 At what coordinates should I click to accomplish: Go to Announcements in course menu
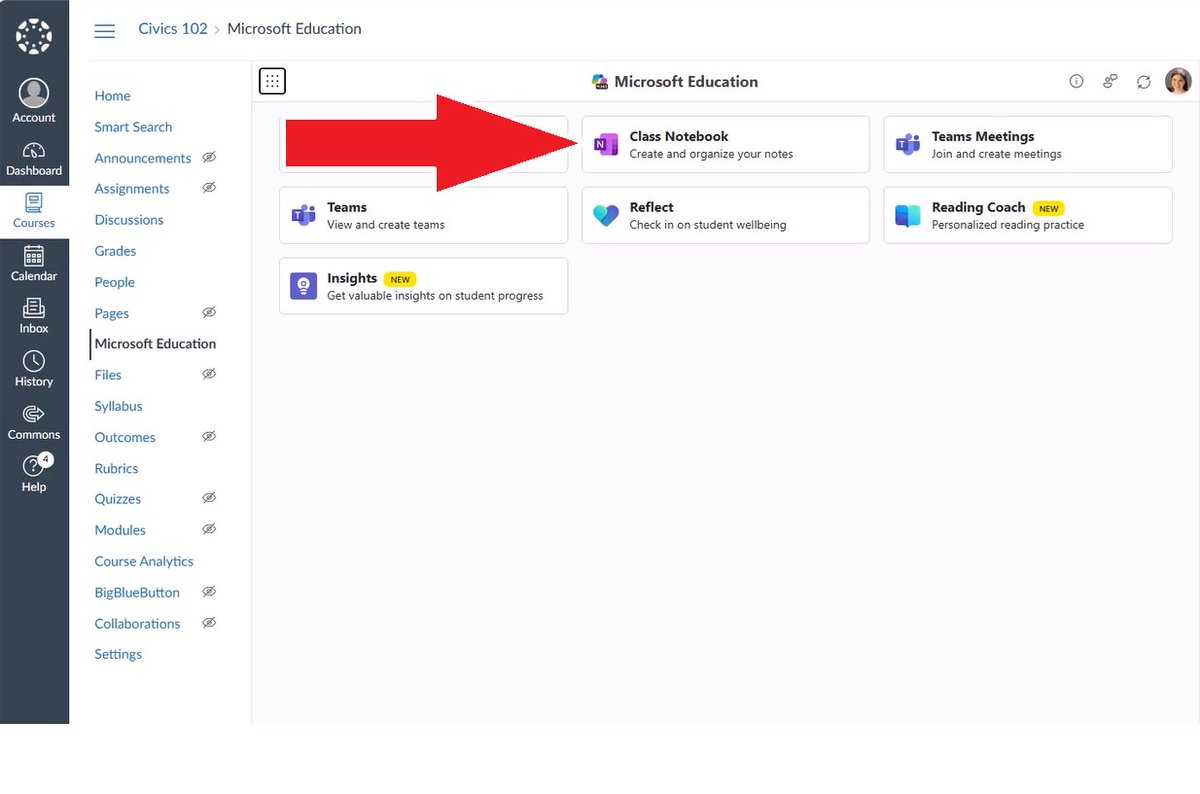pyautogui.click(x=142, y=158)
